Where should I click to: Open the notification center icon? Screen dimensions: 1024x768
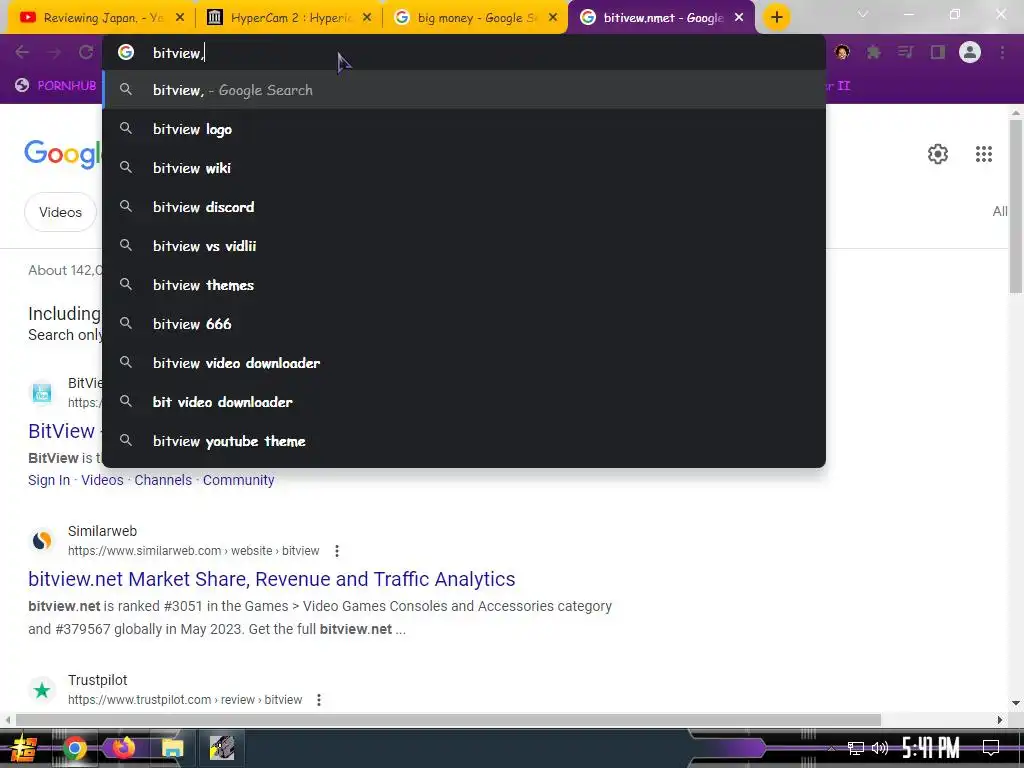click(x=991, y=748)
